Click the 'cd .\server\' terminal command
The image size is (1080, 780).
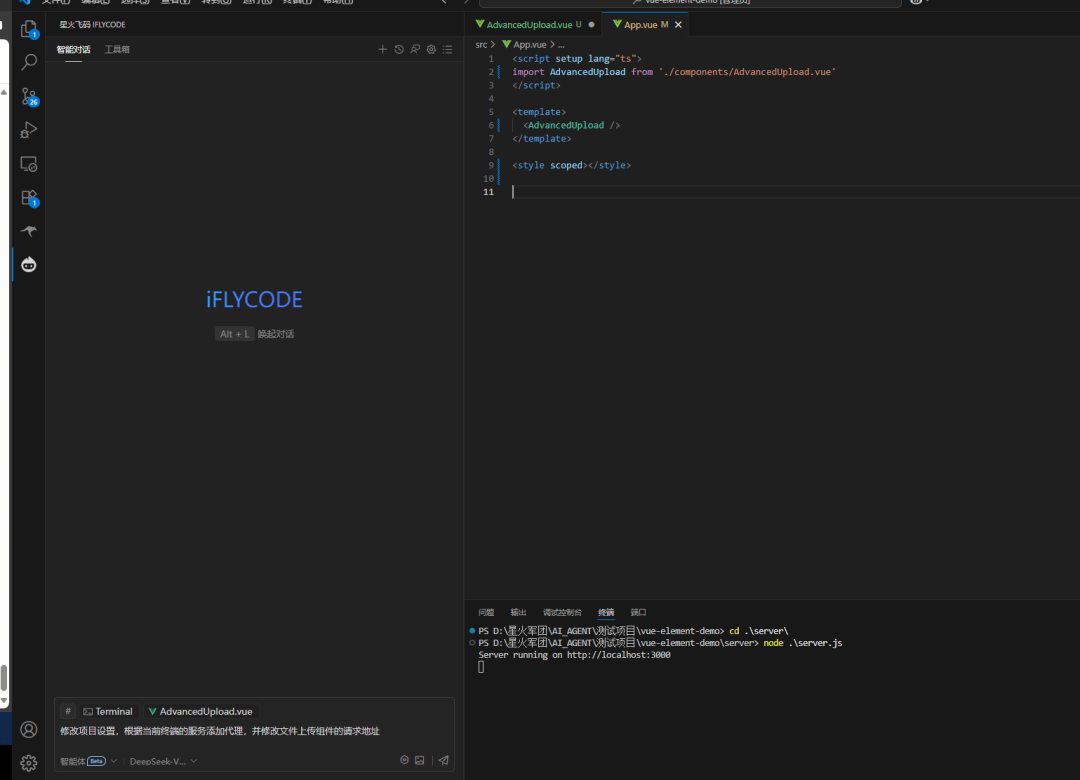758,631
